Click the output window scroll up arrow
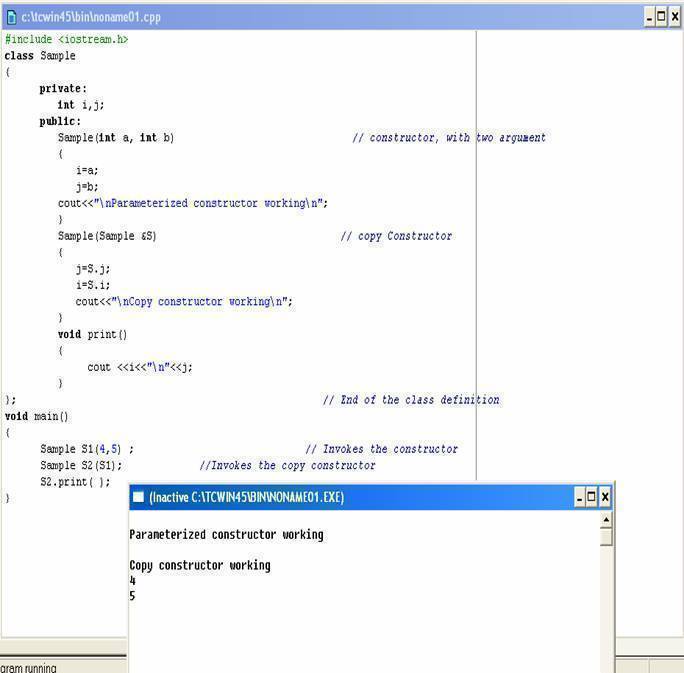Image resolution: width=684 pixels, height=673 pixels. (606, 519)
